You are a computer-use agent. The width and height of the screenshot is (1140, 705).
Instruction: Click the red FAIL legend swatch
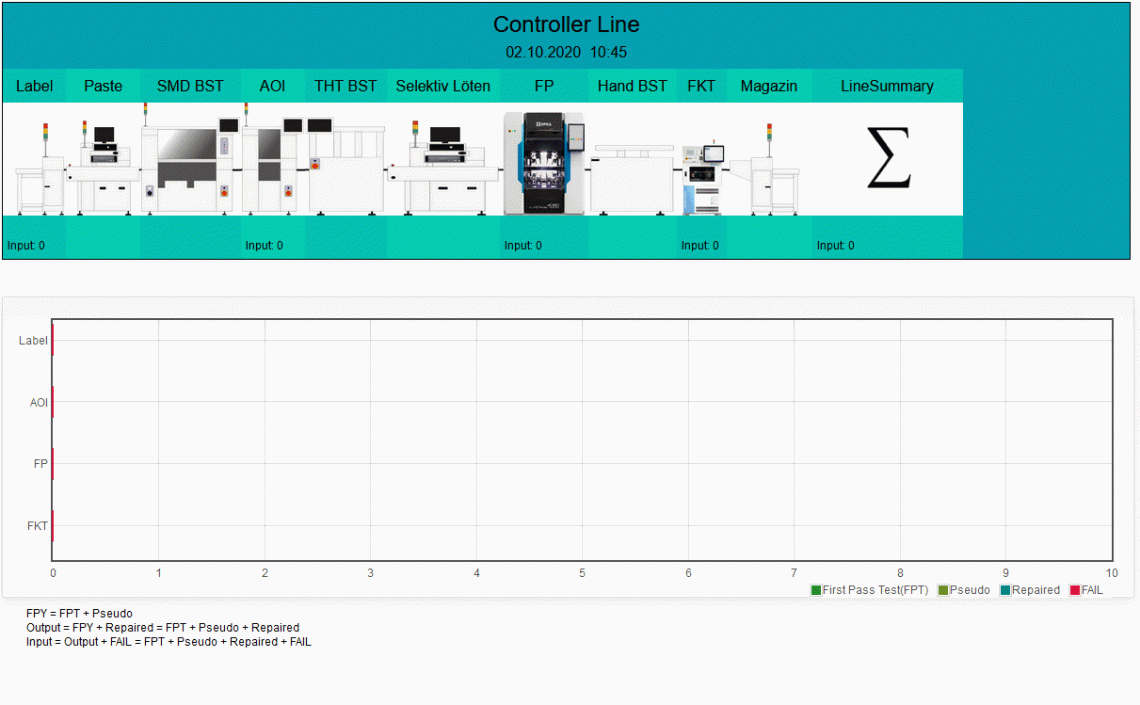pos(1075,590)
